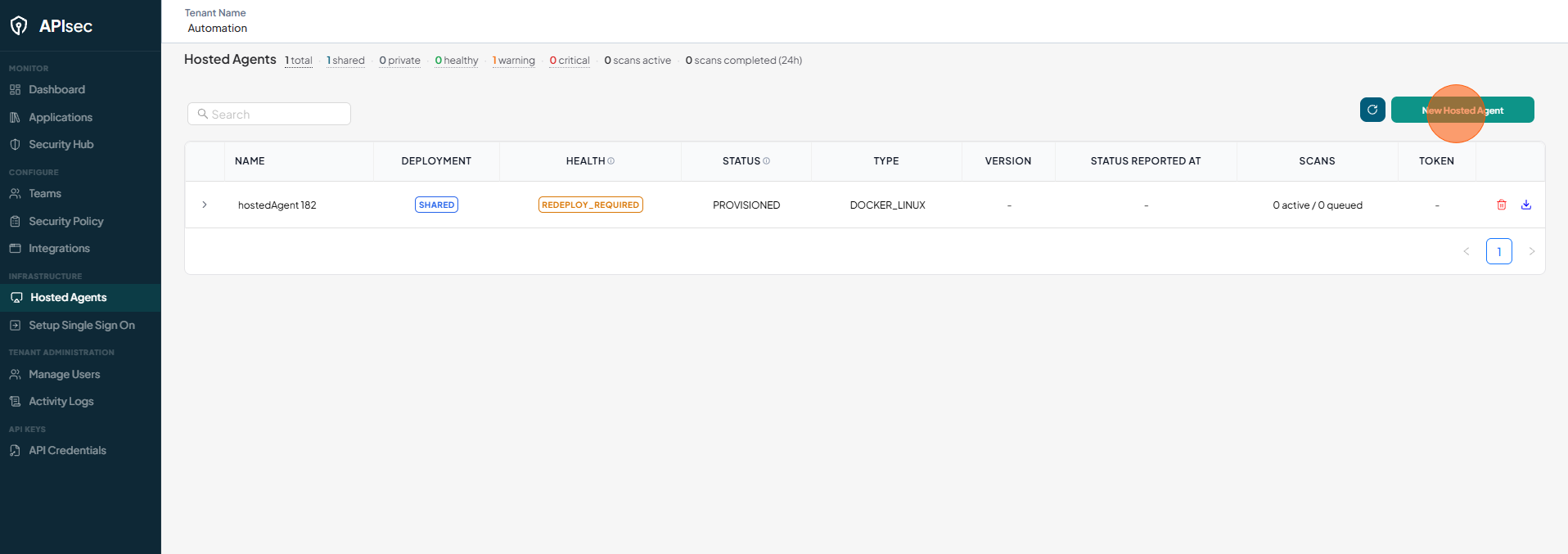Click the 1 warning filter link
This screenshot has height=554, width=1568.
tap(514, 61)
